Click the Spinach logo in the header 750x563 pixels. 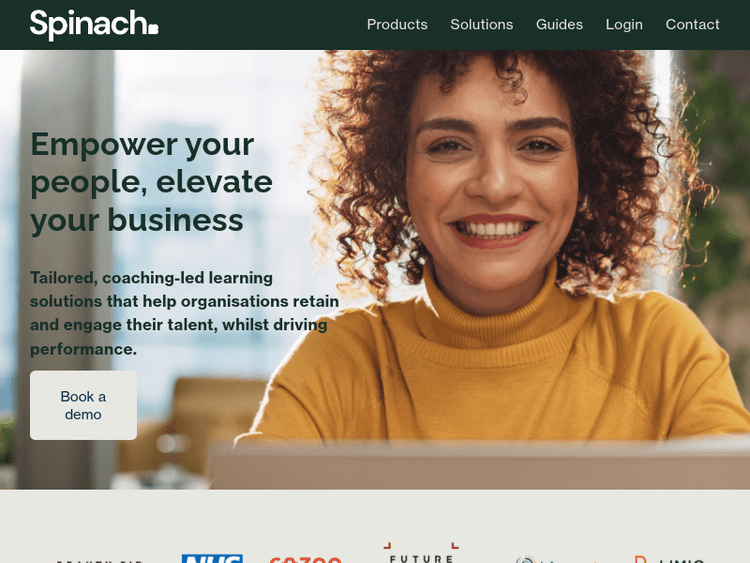point(94,24)
